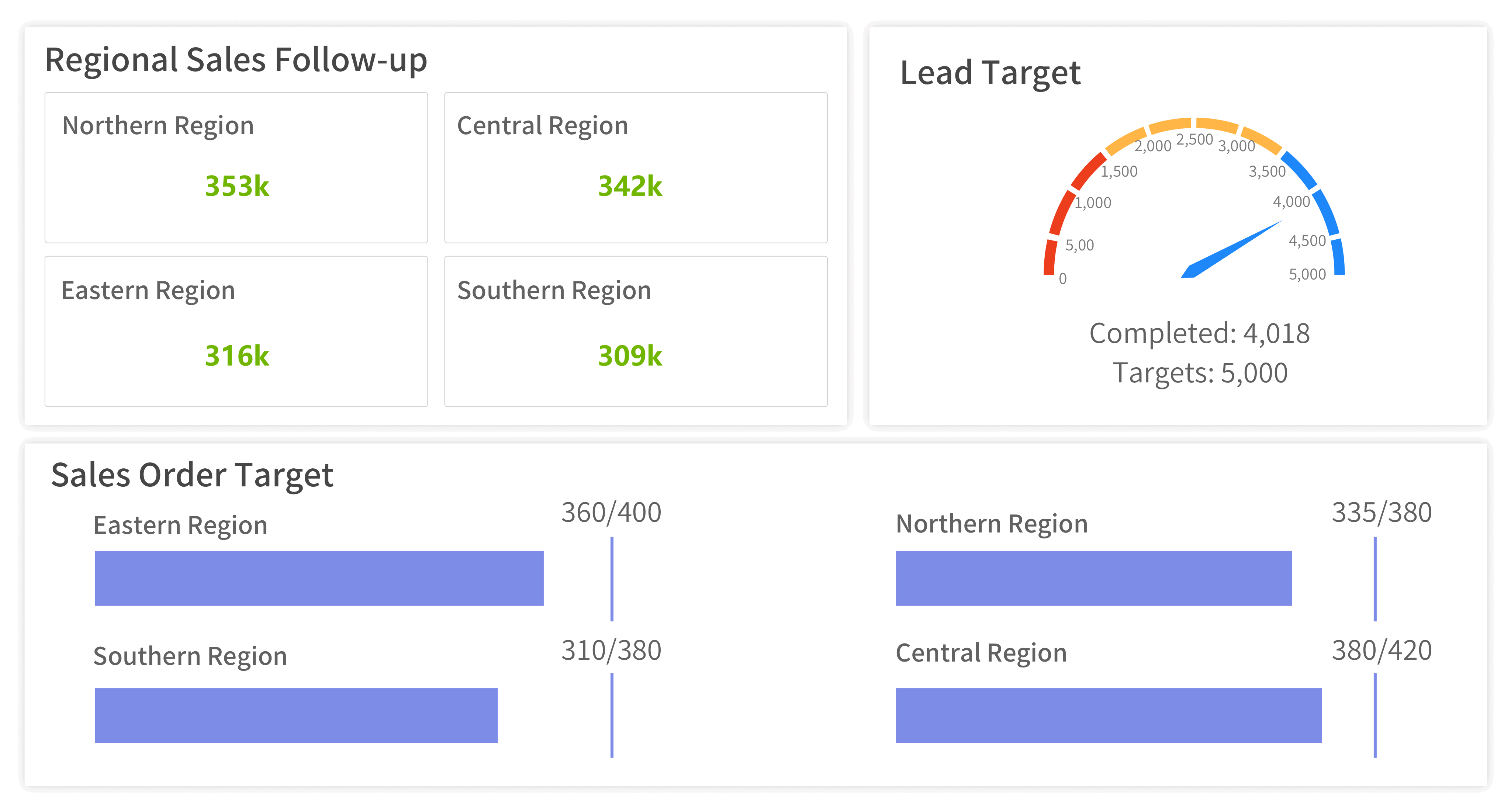Click the 4,500 tick label on gauge

click(x=1307, y=240)
